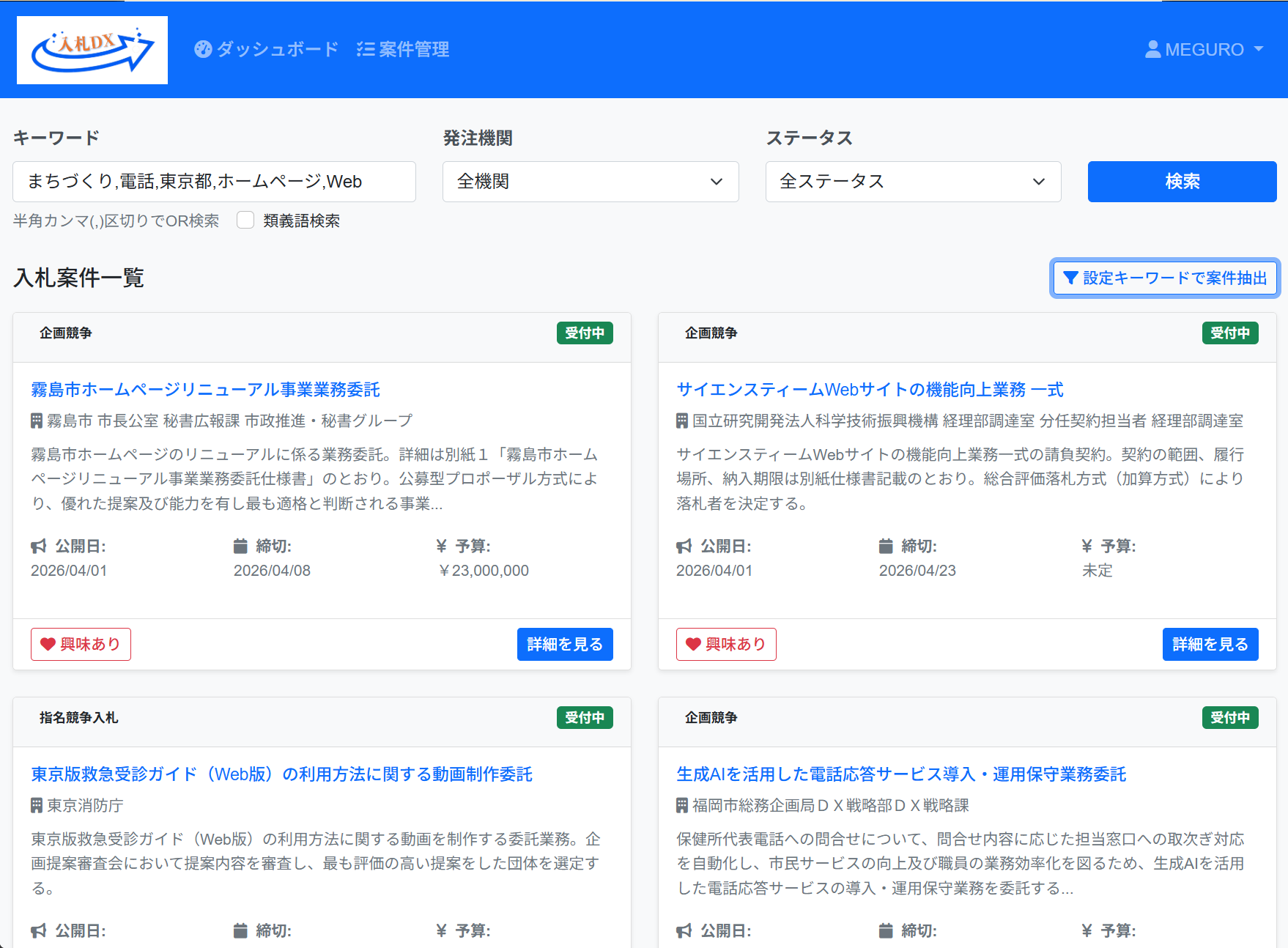Open 霧島市ホームページリニューアル事業業務委託 link
The height and width of the screenshot is (948, 1288).
point(204,390)
